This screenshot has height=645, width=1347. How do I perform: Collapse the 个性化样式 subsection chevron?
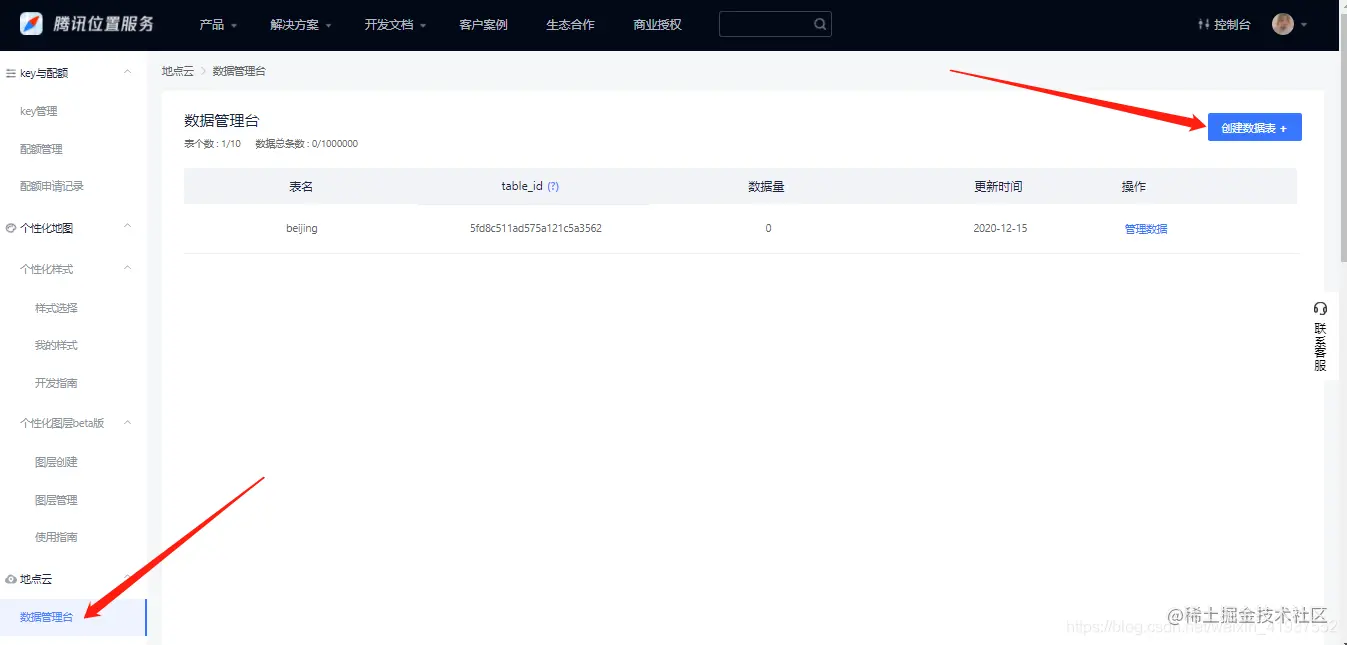click(x=127, y=268)
